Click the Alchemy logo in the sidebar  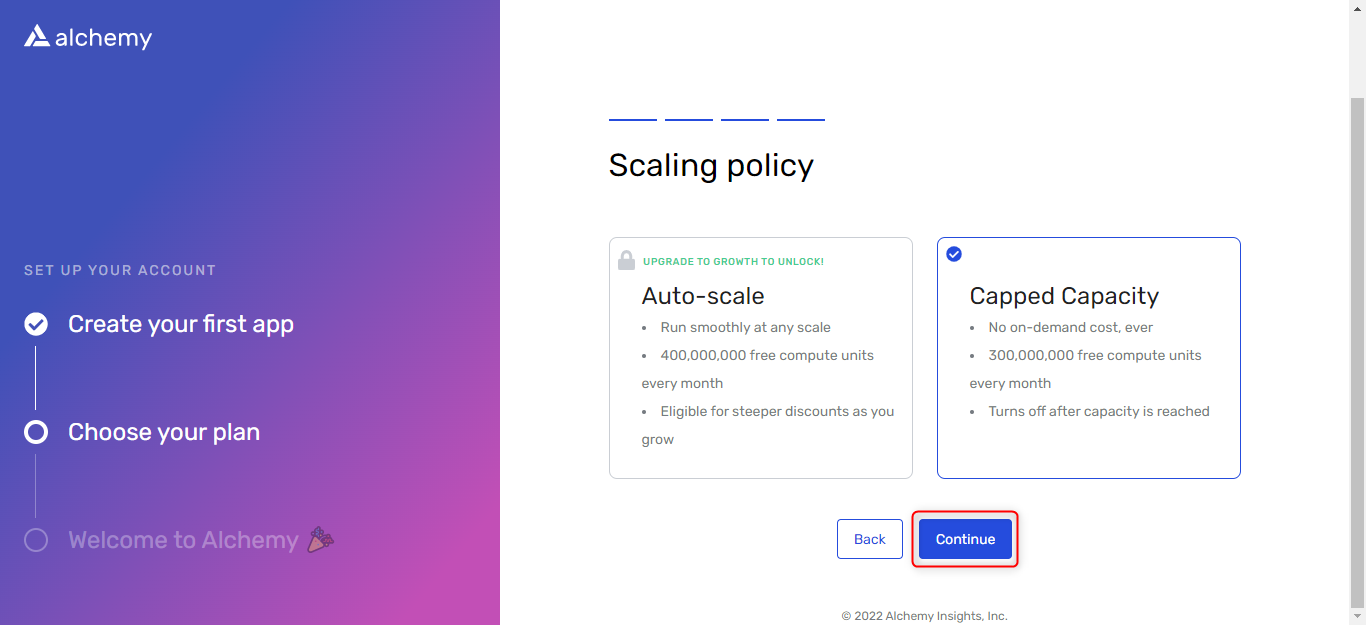[x=88, y=38]
